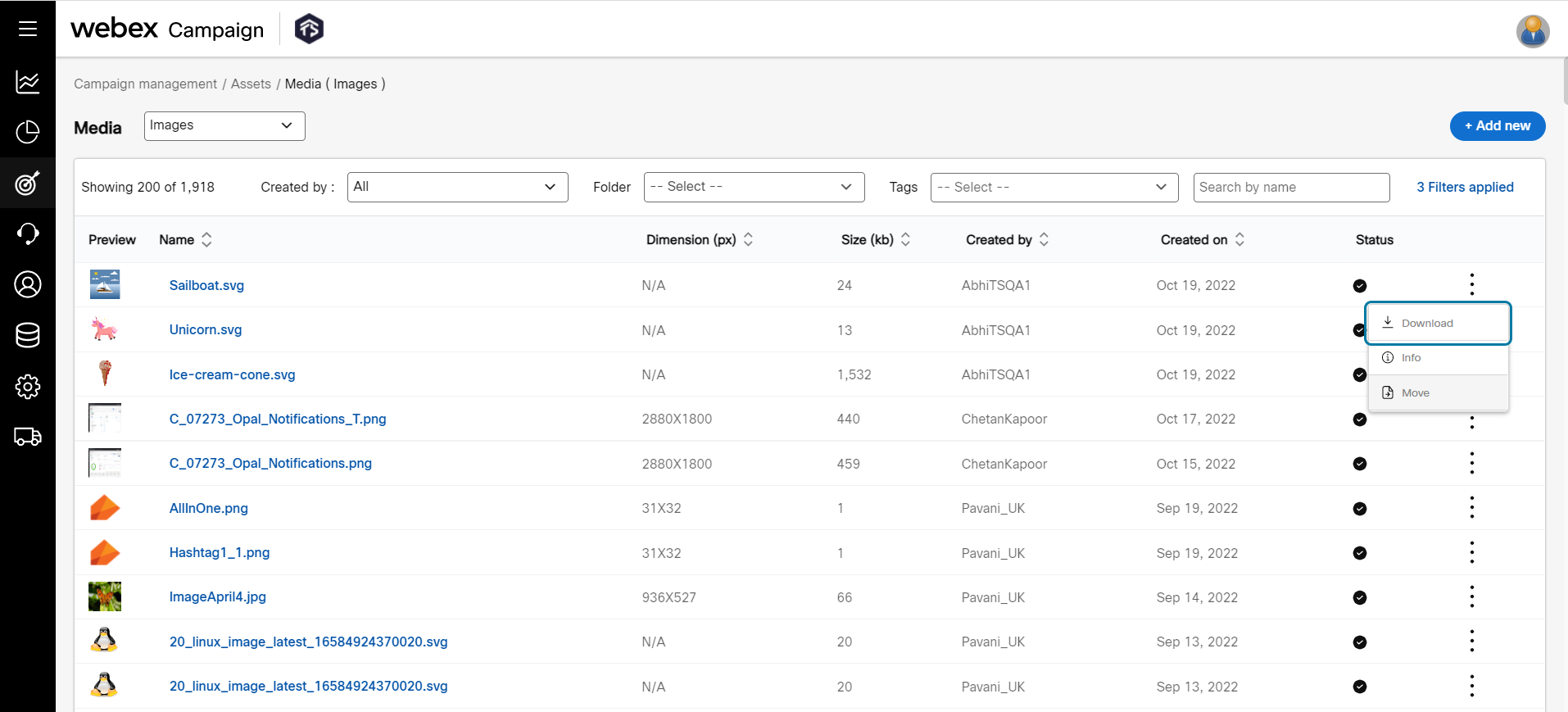Open the analytics line-chart sidebar icon

point(28,82)
